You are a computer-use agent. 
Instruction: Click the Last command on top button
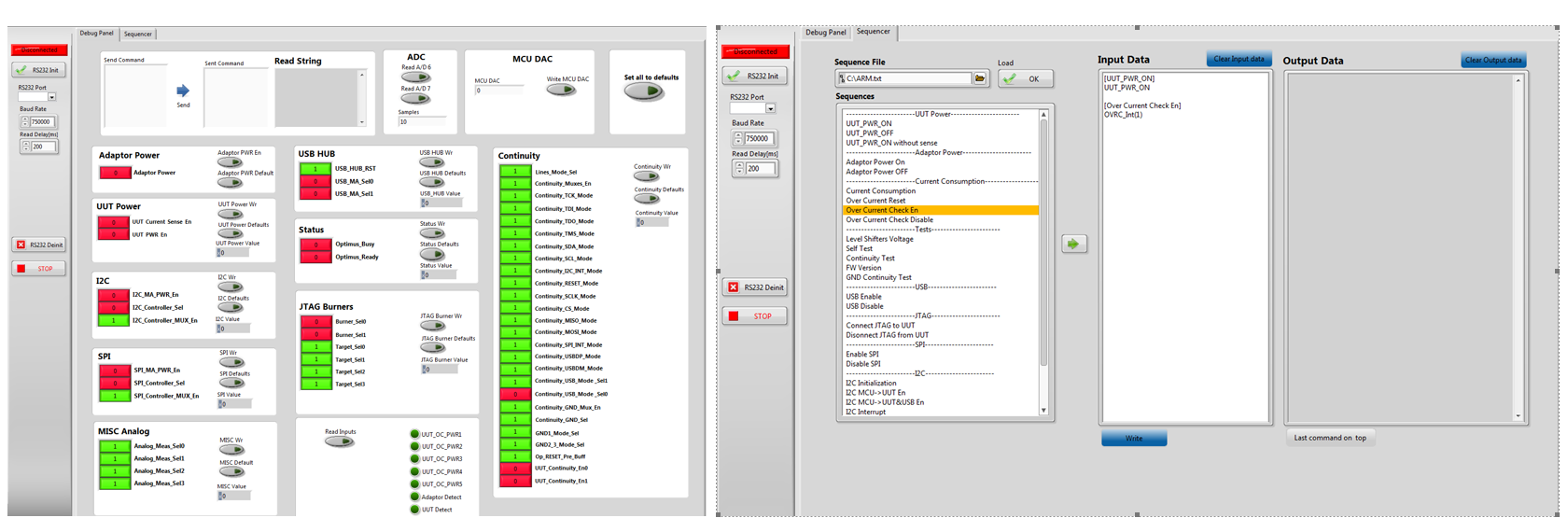(x=1329, y=438)
